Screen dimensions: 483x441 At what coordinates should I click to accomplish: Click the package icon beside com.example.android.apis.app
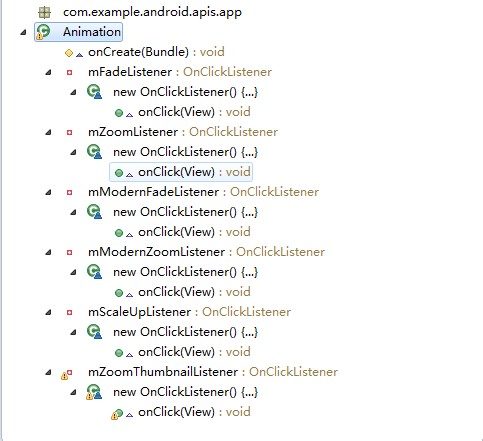coord(44,12)
